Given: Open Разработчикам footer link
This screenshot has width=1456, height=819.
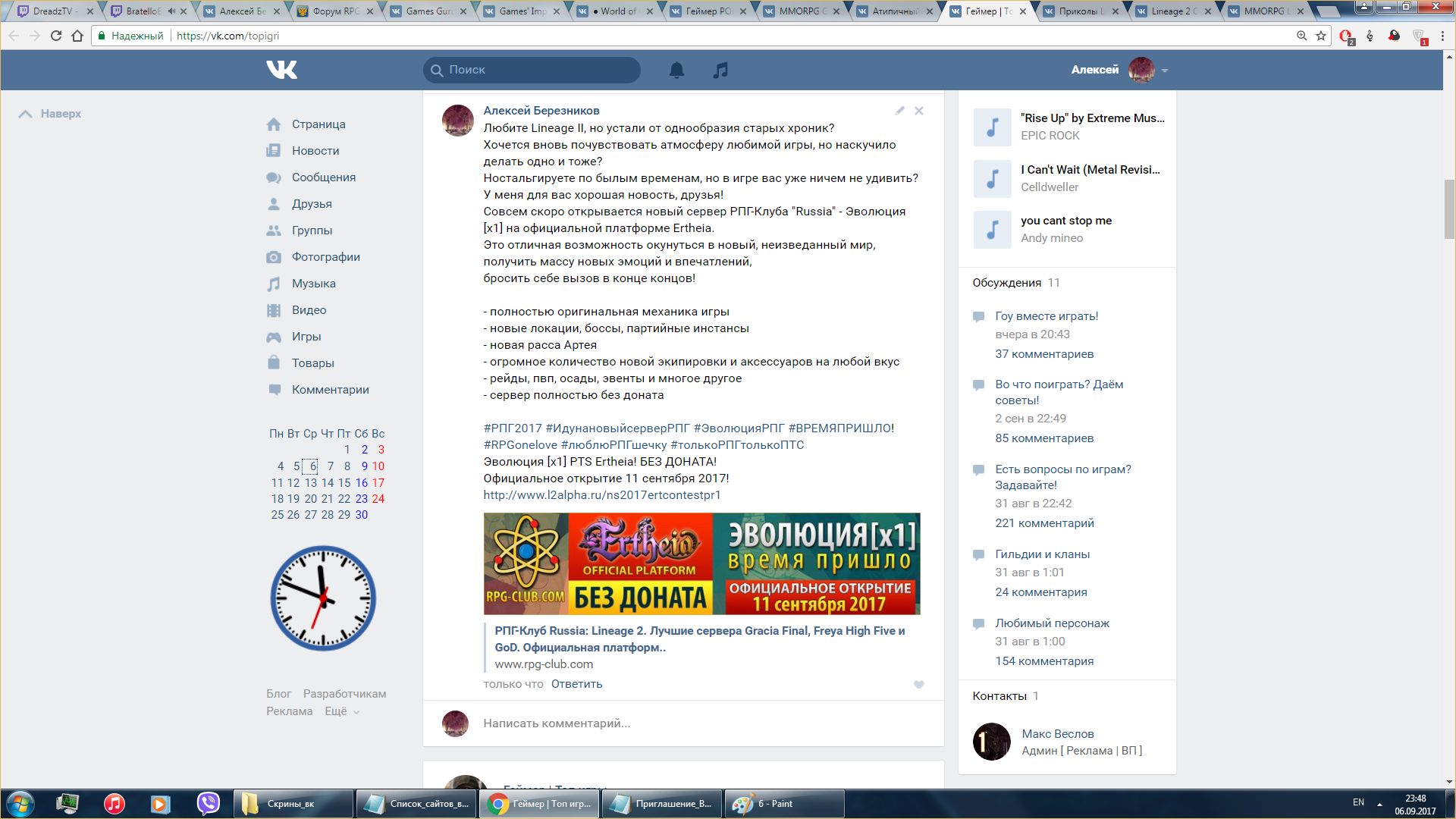Looking at the screenshot, I should (344, 694).
